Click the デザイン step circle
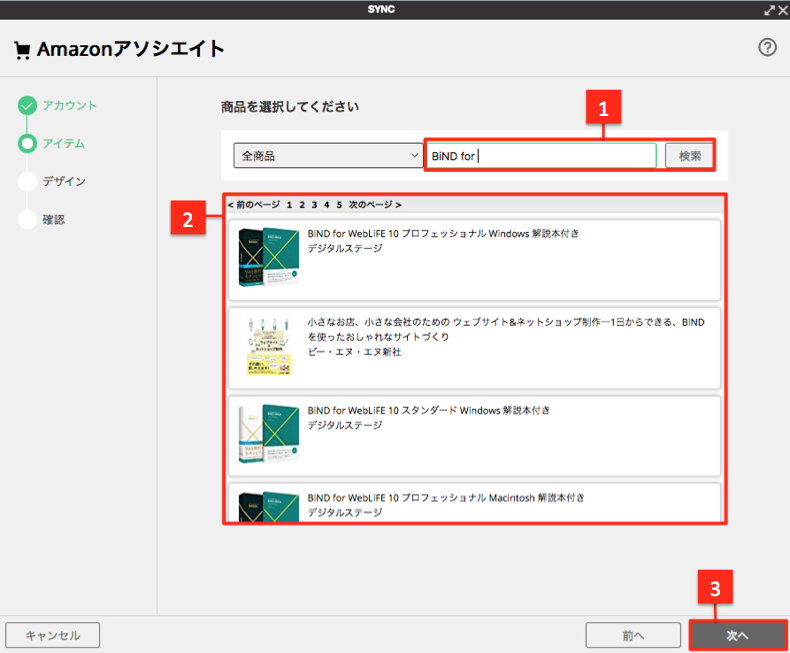The image size is (790, 653). pos(27,181)
